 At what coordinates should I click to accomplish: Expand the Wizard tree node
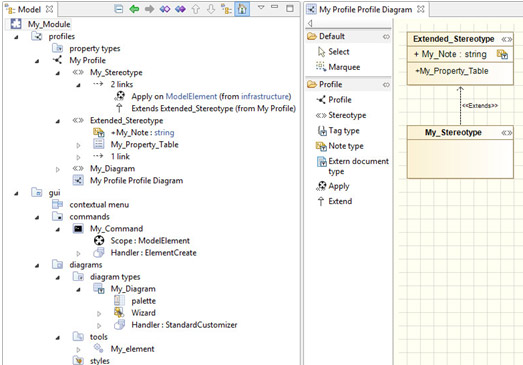pos(99,313)
